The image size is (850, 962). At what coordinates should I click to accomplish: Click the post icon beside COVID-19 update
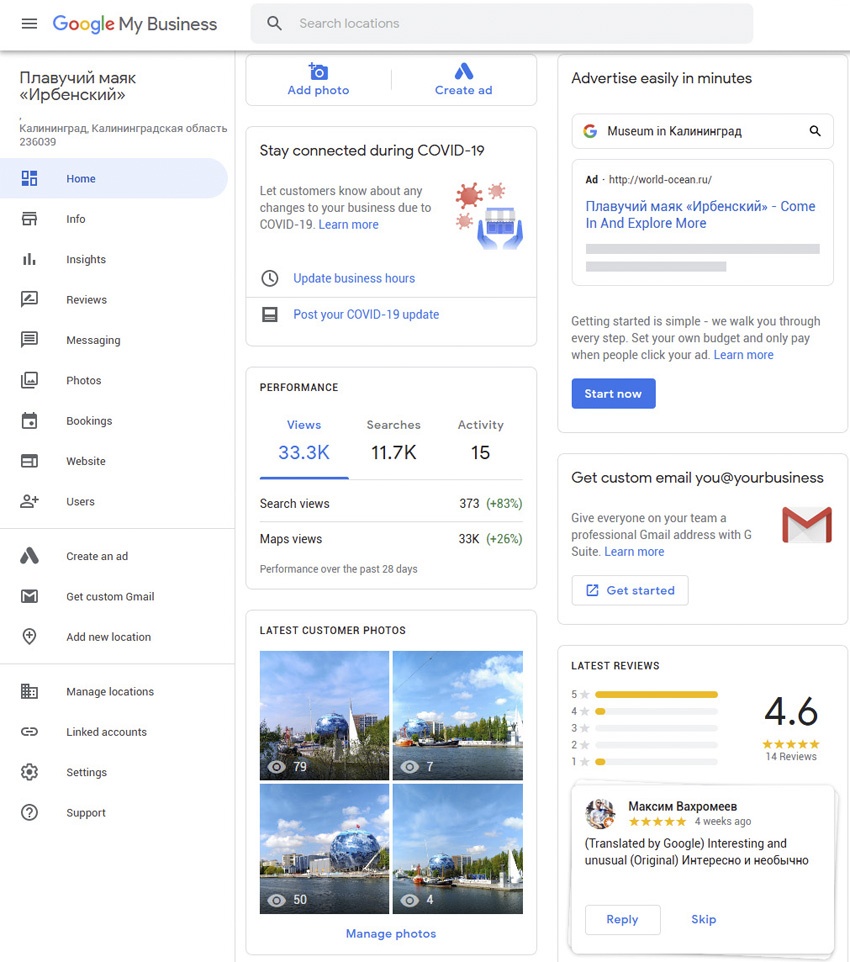coord(269,315)
